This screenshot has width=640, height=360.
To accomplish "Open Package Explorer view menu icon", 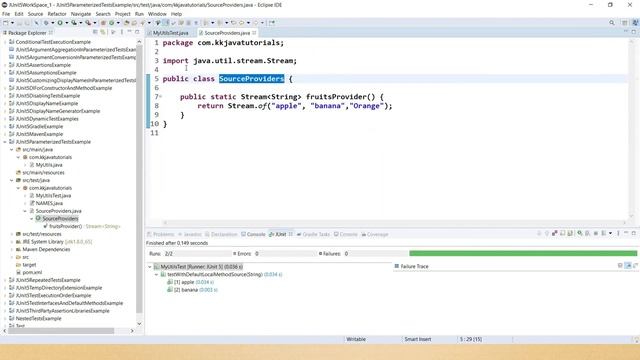I will pyautogui.click(x=122, y=32).
